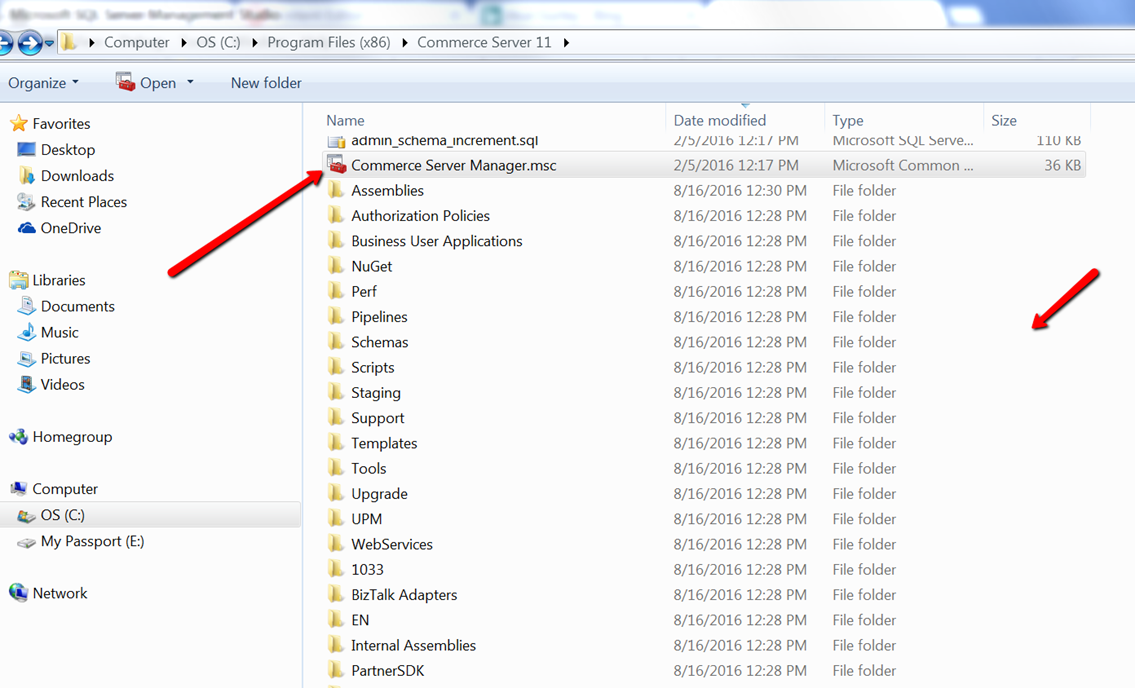The width and height of the screenshot is (1135, 688).
Task: Click the NuGet folder icon
Action: coord(335,267)
